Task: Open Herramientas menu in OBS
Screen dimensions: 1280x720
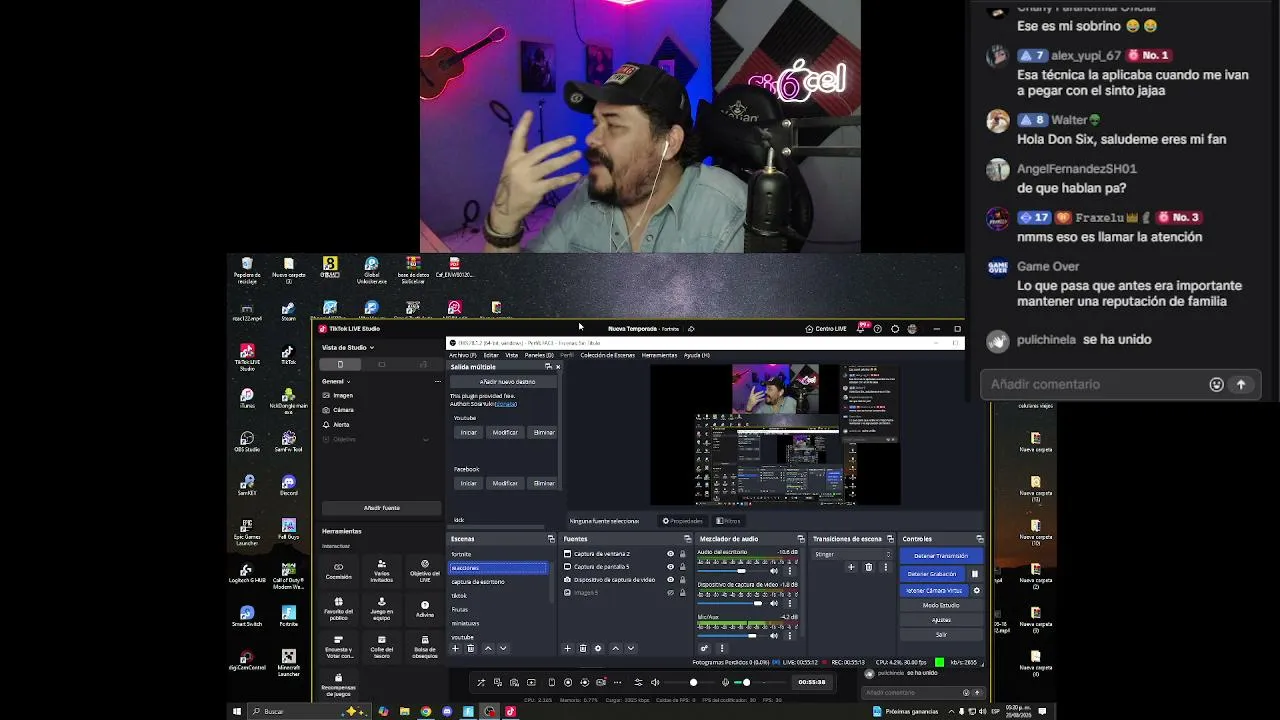Action: [x=659, y=355]
